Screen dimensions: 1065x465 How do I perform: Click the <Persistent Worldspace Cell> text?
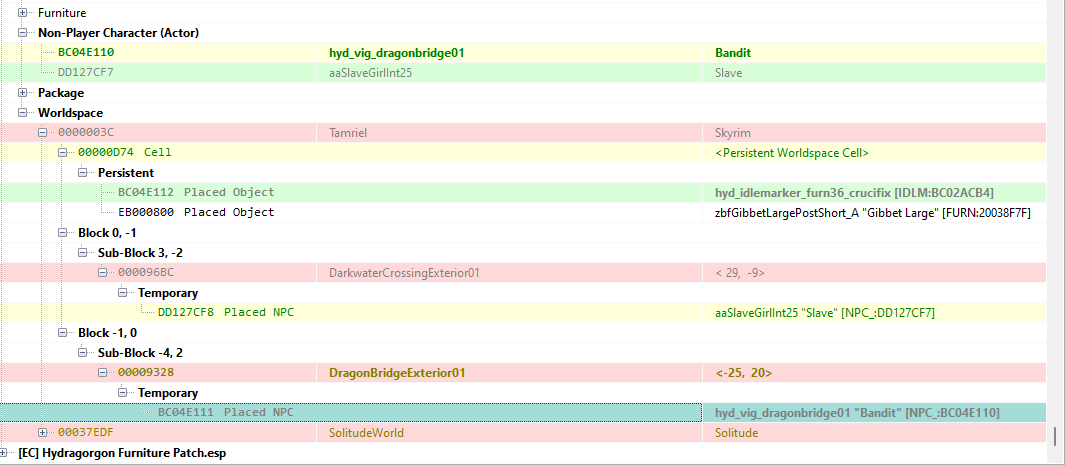pyautogui.click(x=792, y=153)
